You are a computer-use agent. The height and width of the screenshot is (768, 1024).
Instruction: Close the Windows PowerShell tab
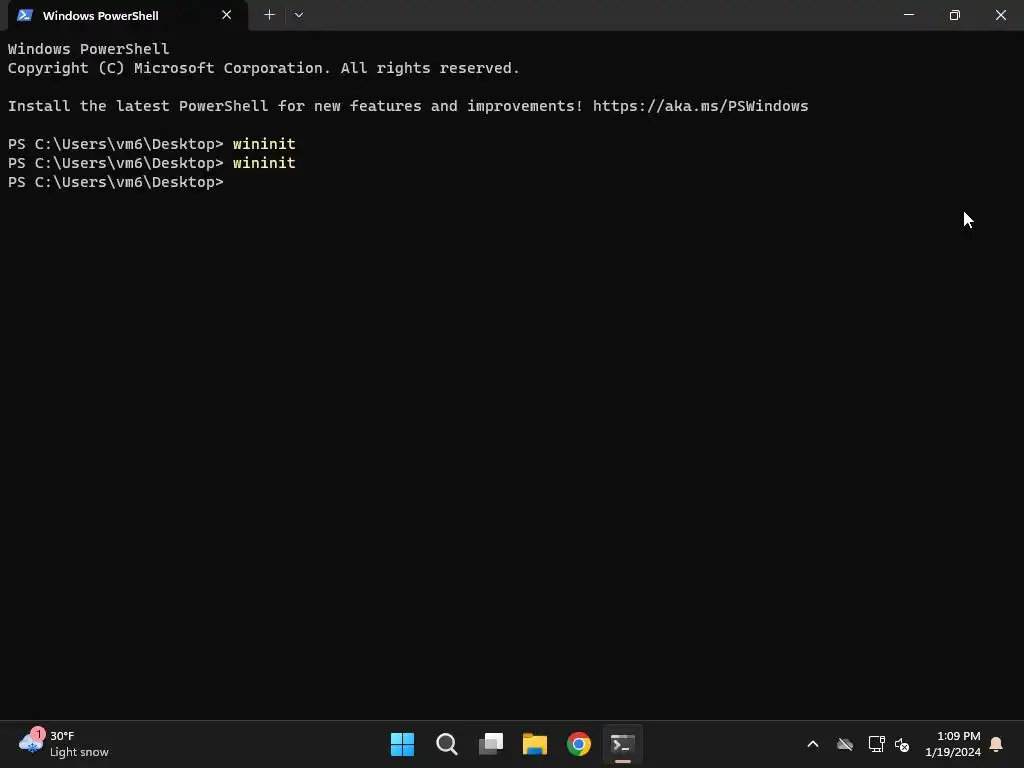(x=227, y=15)
